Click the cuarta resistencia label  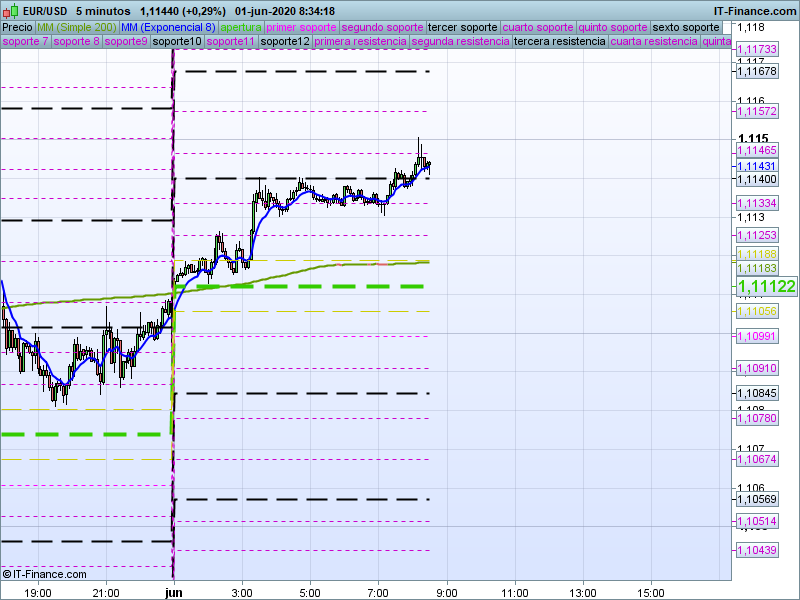click(x=654, y=41)
